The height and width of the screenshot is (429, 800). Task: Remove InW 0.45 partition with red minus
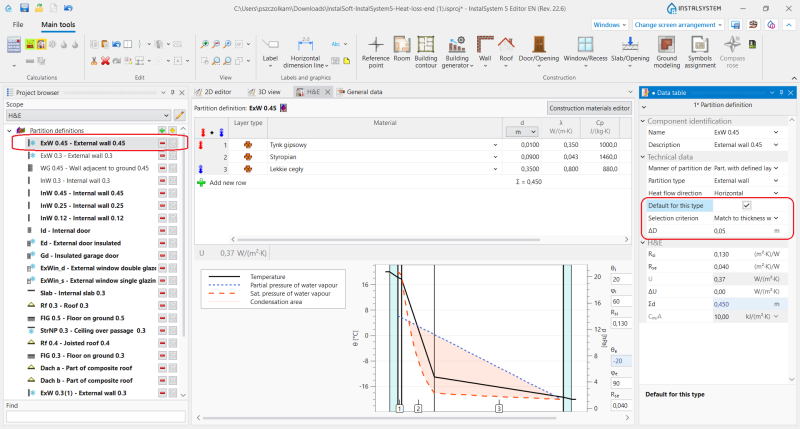[162, 193]
